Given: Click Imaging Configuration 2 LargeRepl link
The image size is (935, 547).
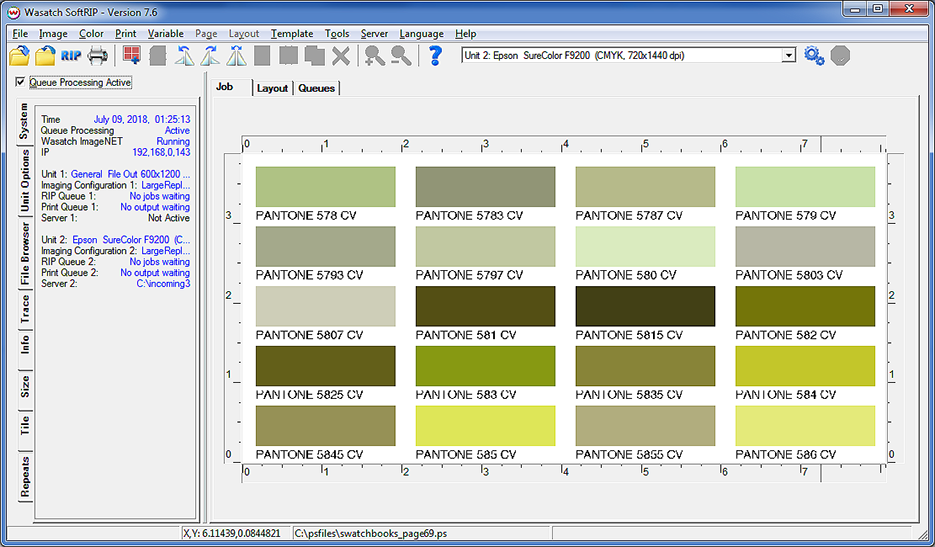Looking at the screenshot, I should point(165,251).
